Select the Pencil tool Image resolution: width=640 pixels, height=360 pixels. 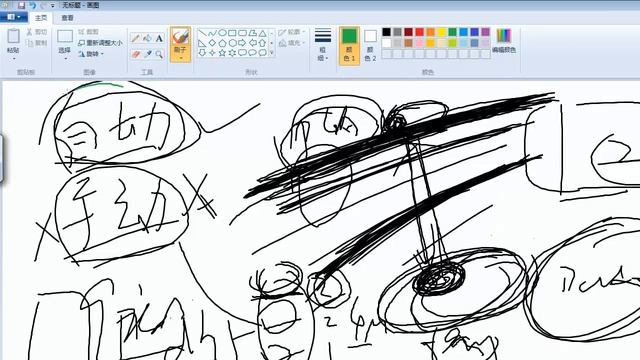[x=136, y=38]
